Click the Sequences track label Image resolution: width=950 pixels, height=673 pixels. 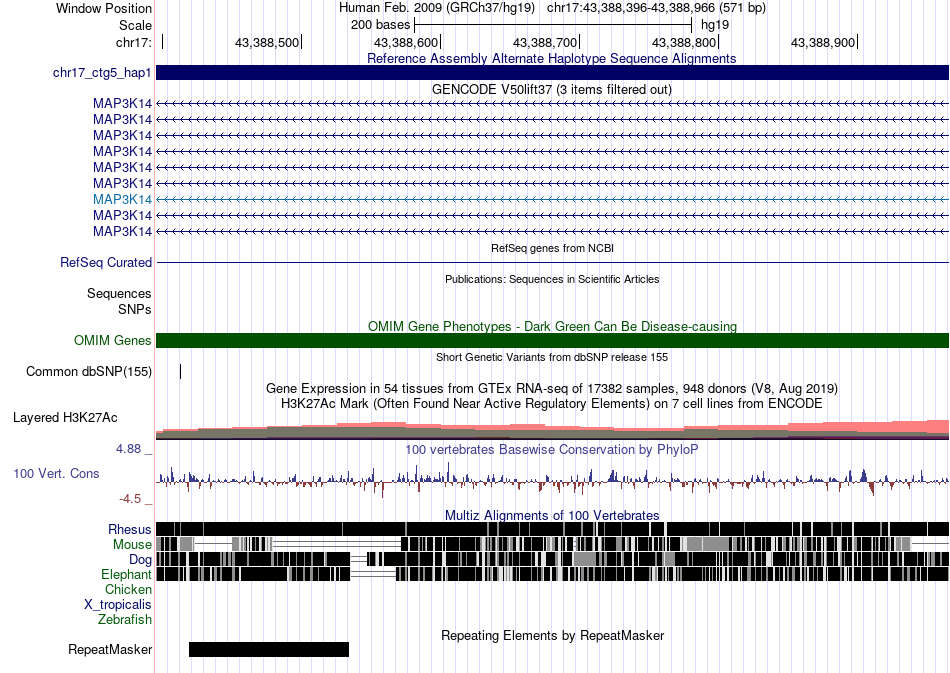coord(119,294)
